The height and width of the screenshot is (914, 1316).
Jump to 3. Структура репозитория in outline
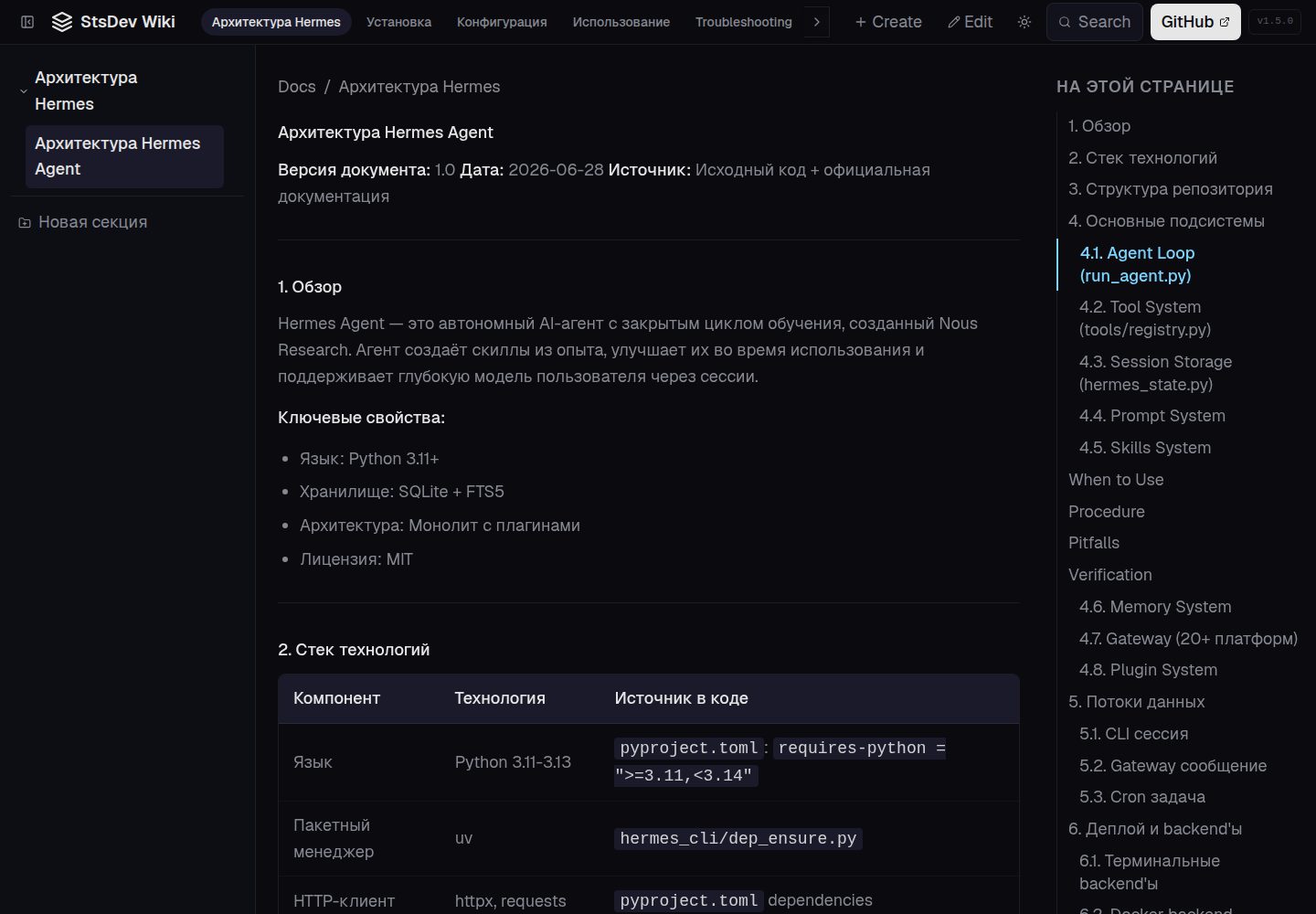point(1171,189)
